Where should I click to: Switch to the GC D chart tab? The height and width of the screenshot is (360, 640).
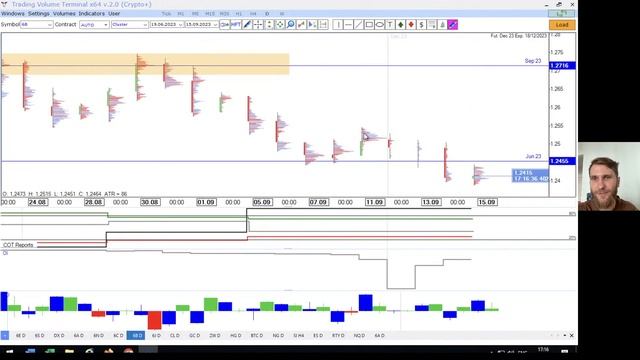194,336
